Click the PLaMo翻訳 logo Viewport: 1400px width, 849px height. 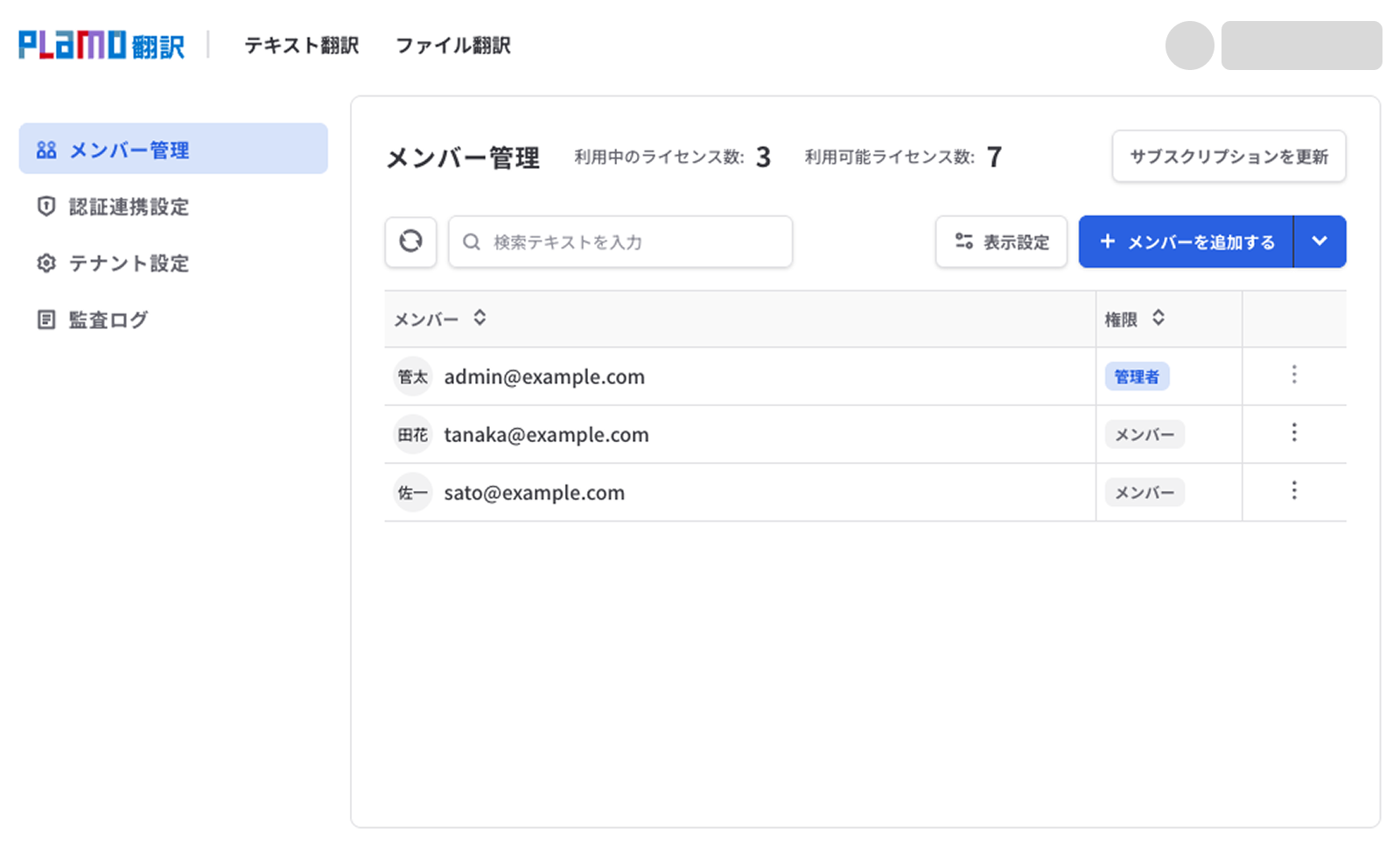click(101, 45)
